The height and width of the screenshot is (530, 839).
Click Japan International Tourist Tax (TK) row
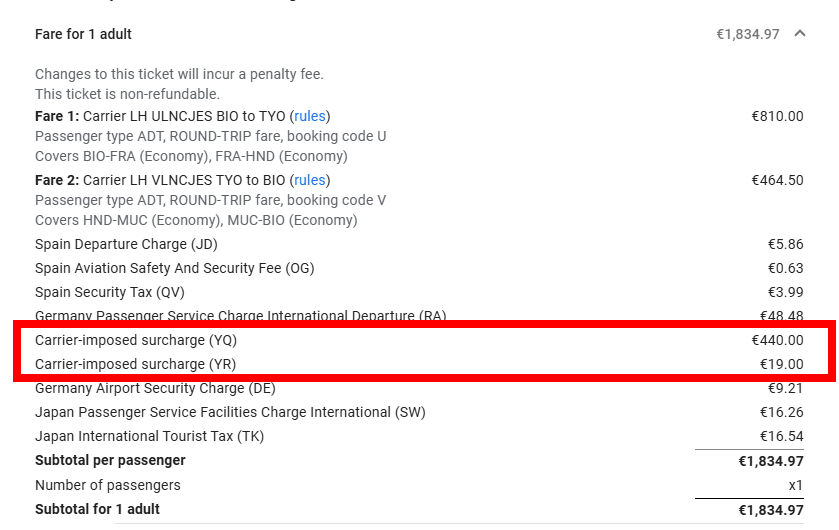pos(419,436)
